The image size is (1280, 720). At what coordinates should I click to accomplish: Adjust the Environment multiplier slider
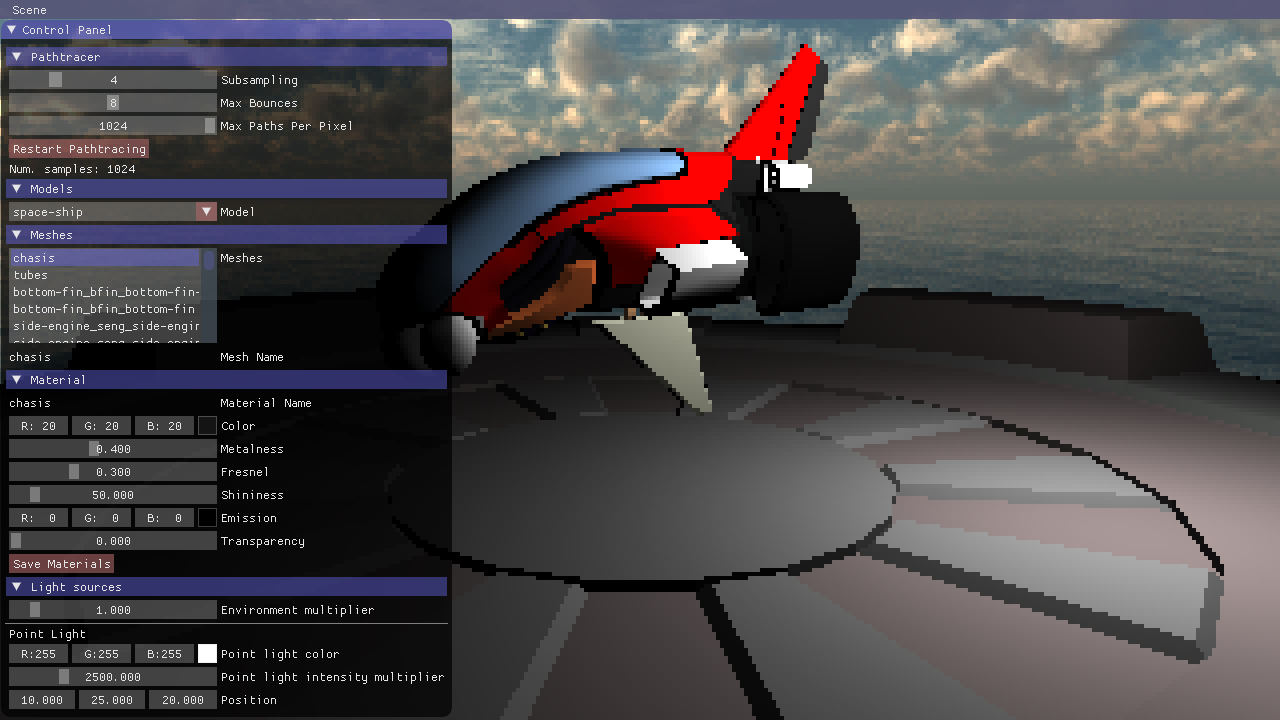113,610
